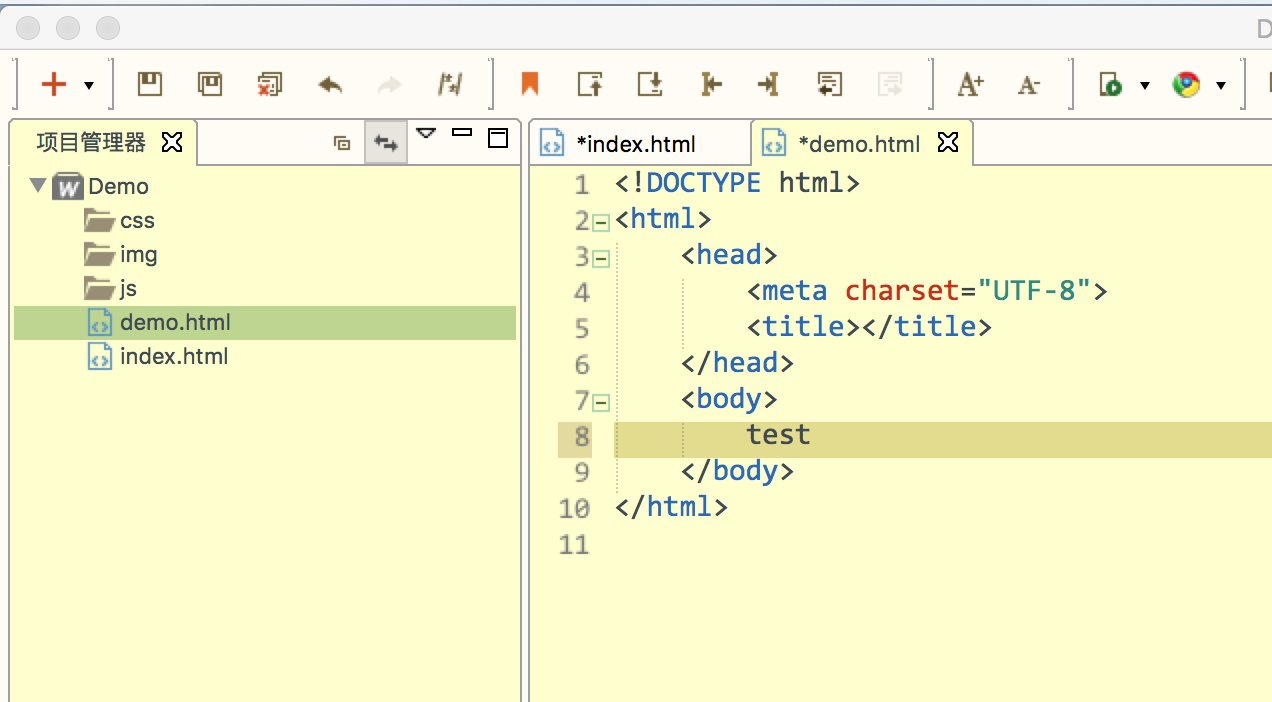Click the toolbar icon right of Redo
The height and width of the screenshot is (702, 1272).
point(450,85)
